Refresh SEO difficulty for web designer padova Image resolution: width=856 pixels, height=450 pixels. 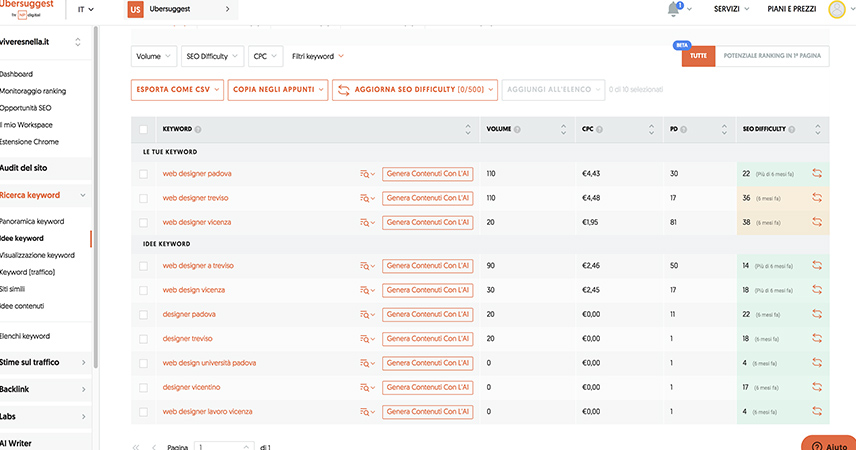click(x=817, y=174)
